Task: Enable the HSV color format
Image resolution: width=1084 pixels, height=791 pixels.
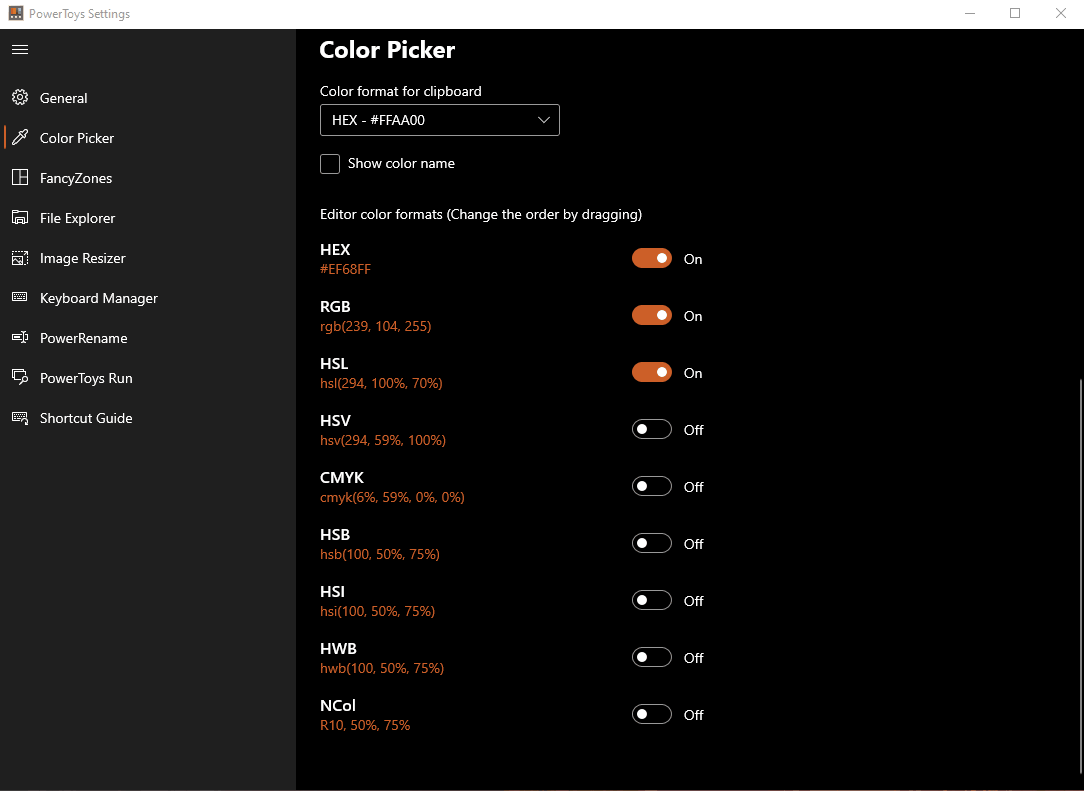Action: pyautogui.click(x=651, y=429)
